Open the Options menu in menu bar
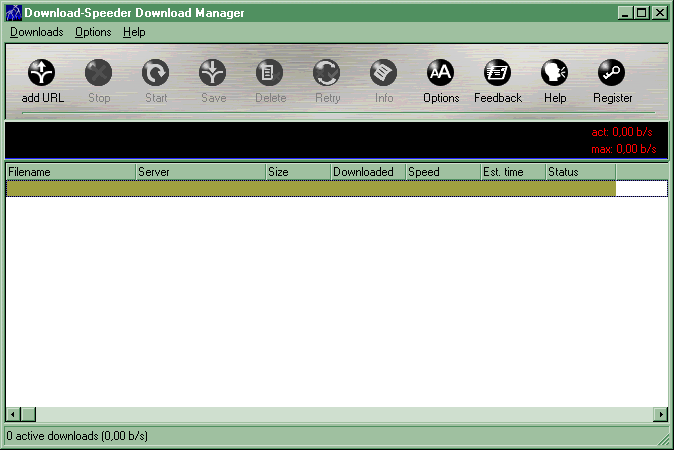674x450 pixels. pyautogui.click(x=93, y=32)
